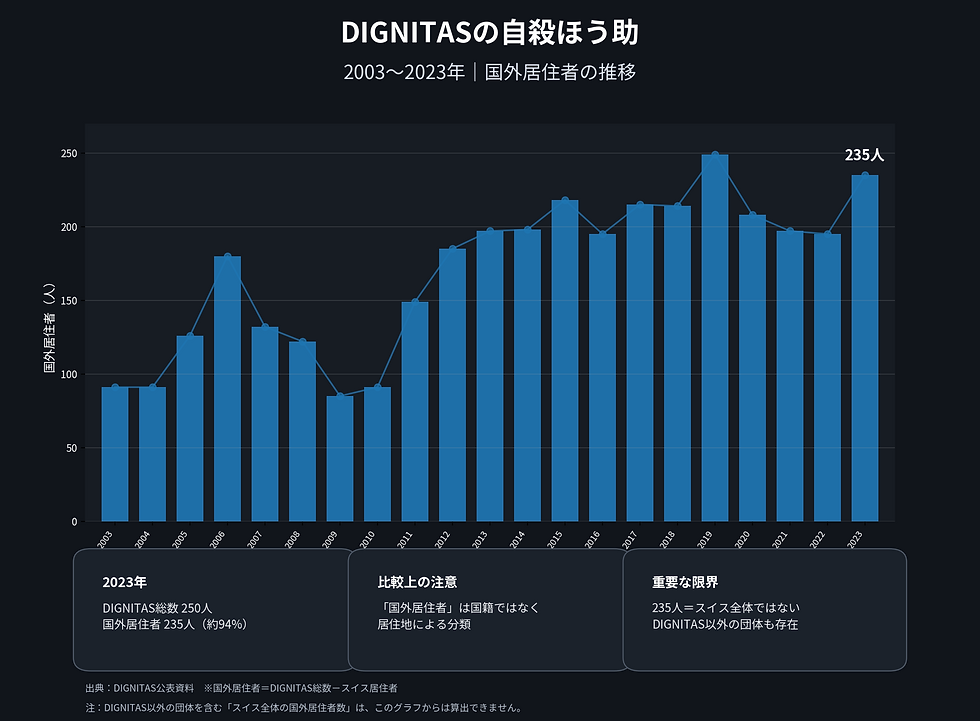Select the 2011 bar in the chart
The width and height of the screenshot is (980, 721).
pyautogui.click(x=415, y=412)
